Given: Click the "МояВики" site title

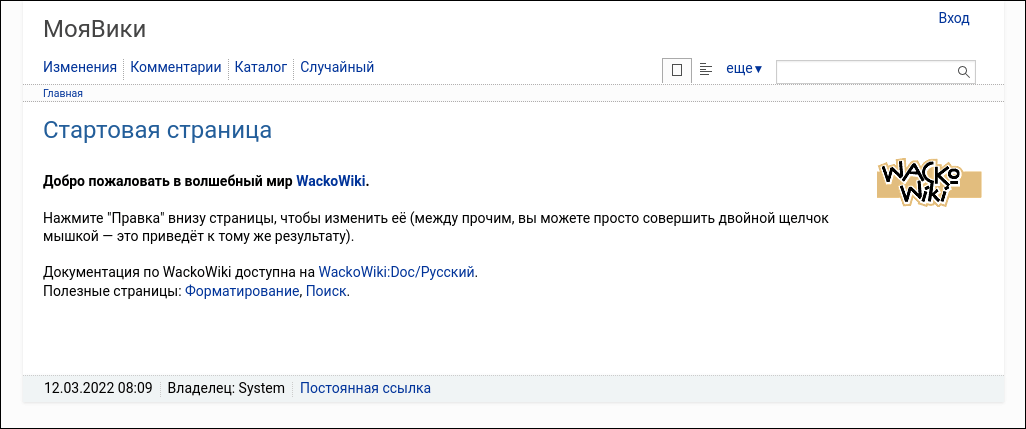Looking at the screenshot, I should (x=94, y=29).
